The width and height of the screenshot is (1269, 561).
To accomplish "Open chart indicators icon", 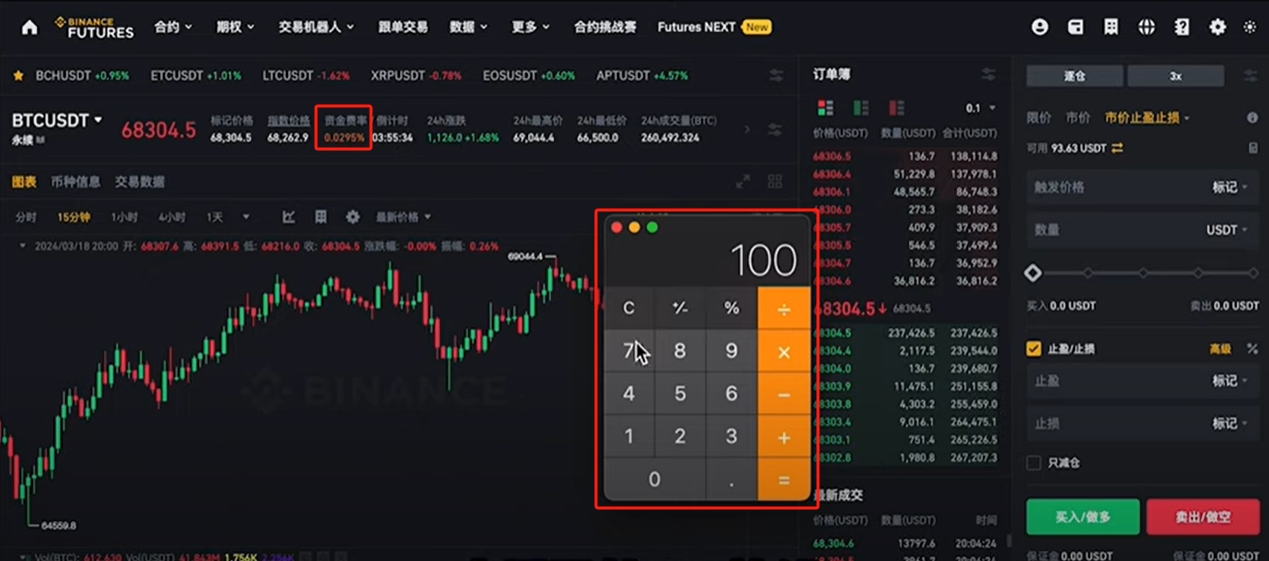I will pos(288,217).
